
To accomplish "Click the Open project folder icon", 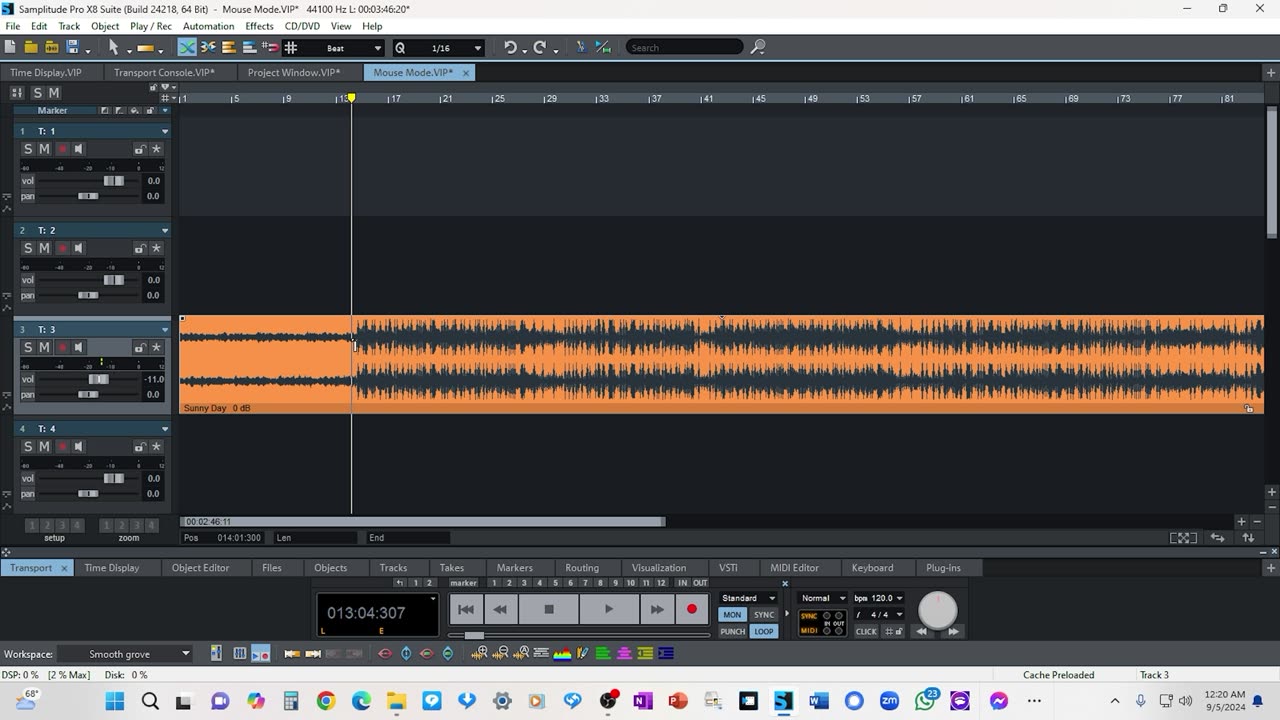I will pos(30,47).
